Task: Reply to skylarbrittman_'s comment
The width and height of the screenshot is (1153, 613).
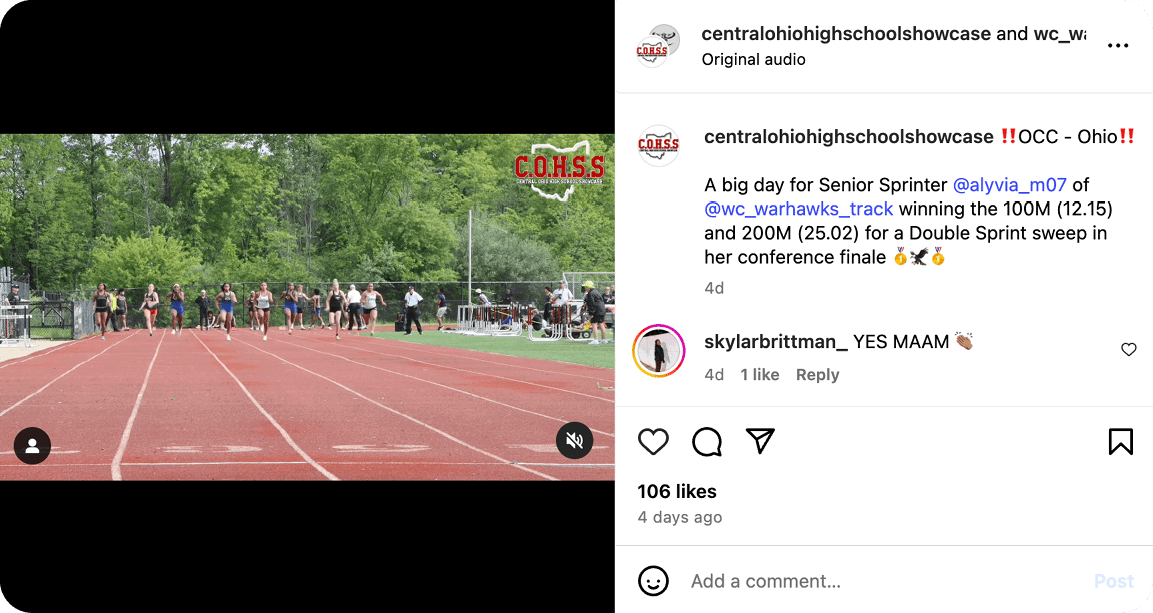Action: coord(817,375)
